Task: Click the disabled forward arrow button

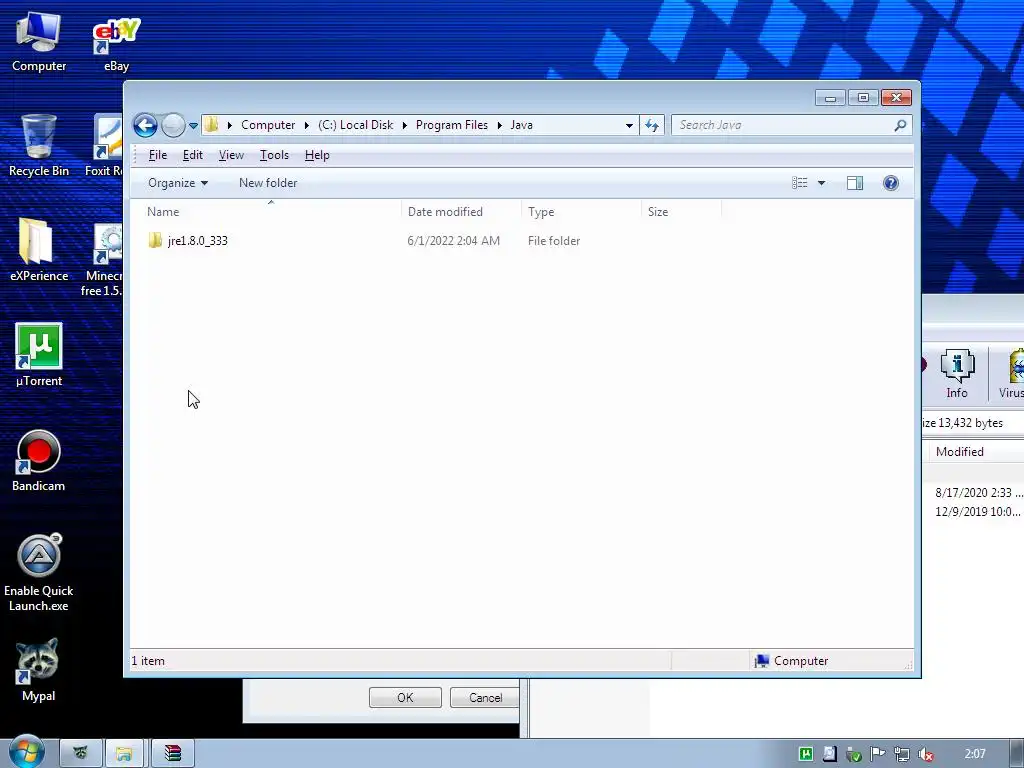Action: coord(173,125)
